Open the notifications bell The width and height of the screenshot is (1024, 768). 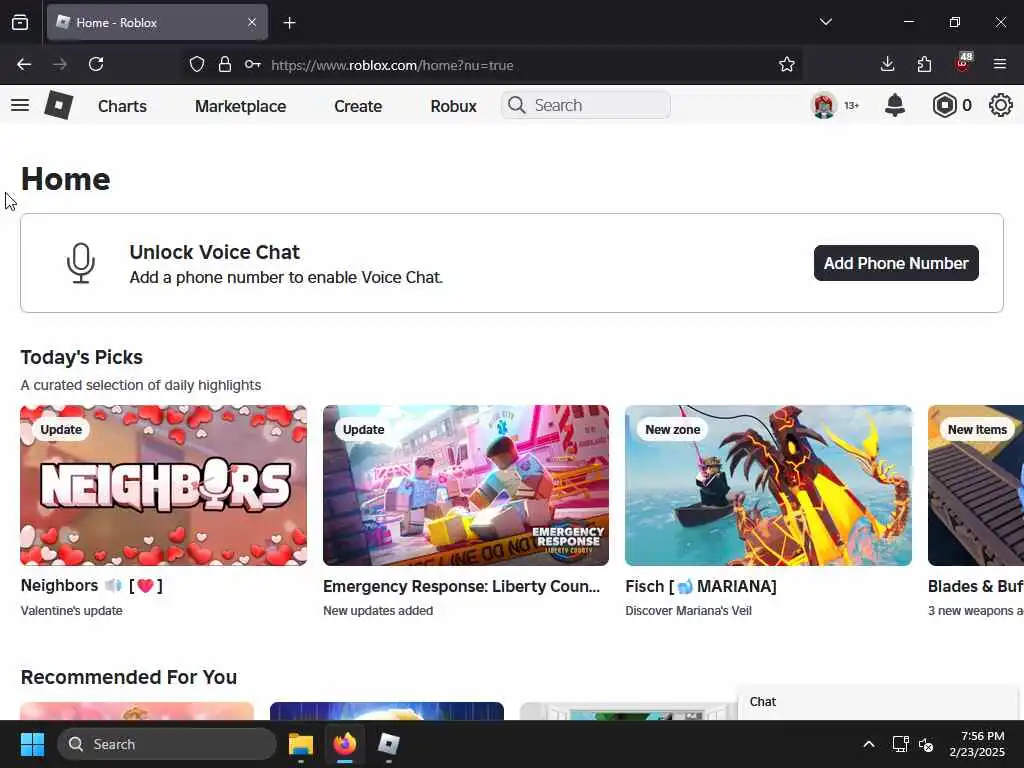pyautogui.click(x=895, y=105)
